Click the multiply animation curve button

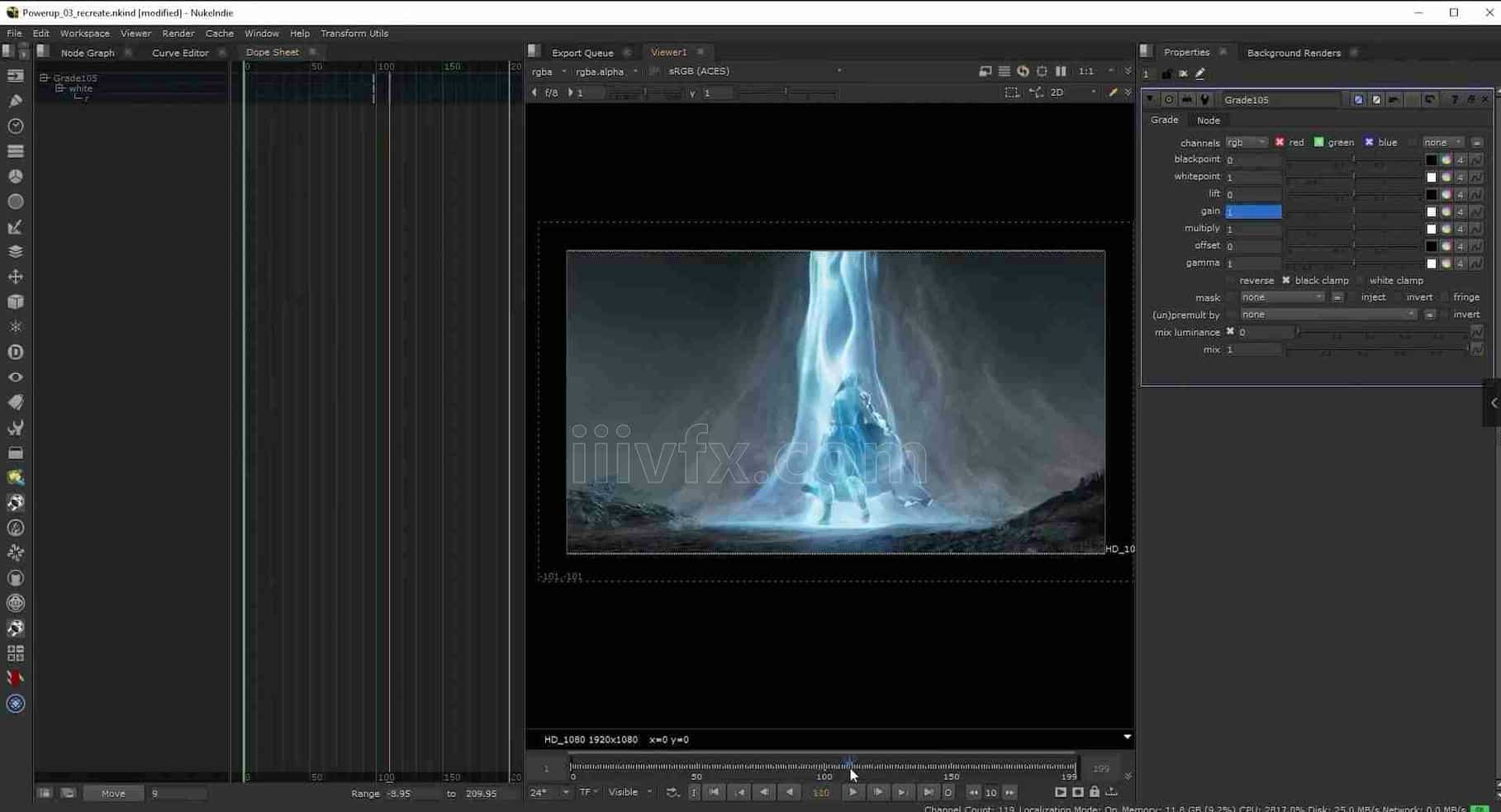coord(1476,229)
